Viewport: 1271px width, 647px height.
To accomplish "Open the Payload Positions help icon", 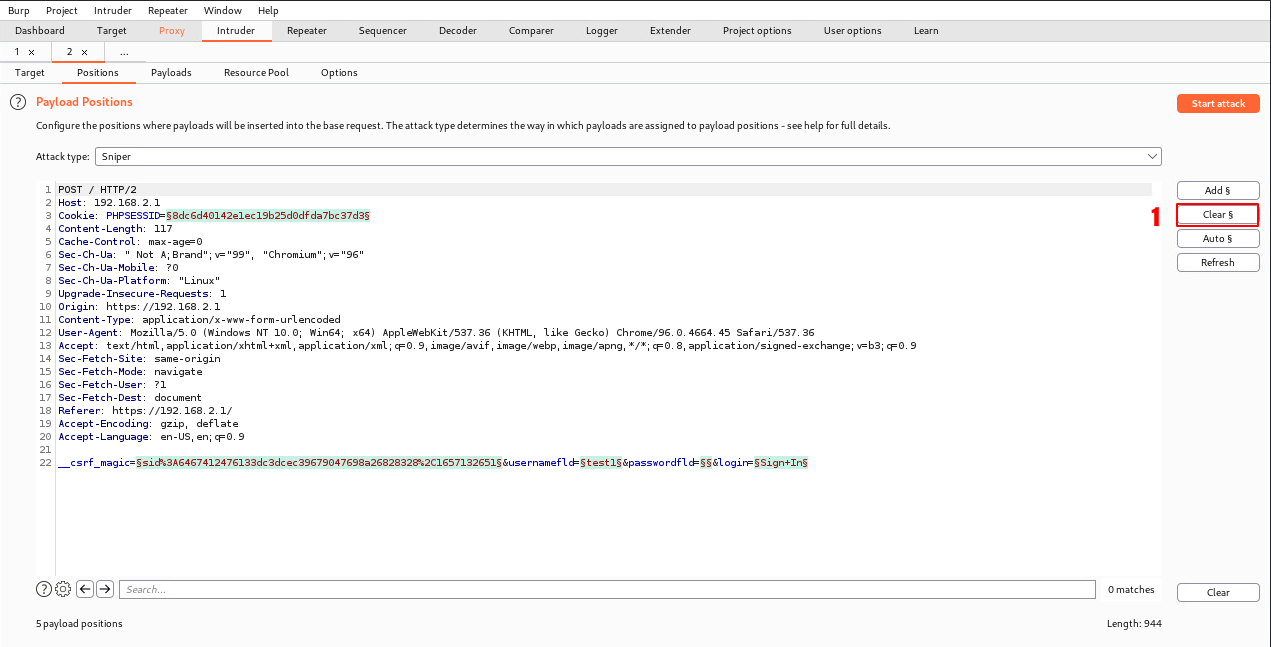I will 17,102.
